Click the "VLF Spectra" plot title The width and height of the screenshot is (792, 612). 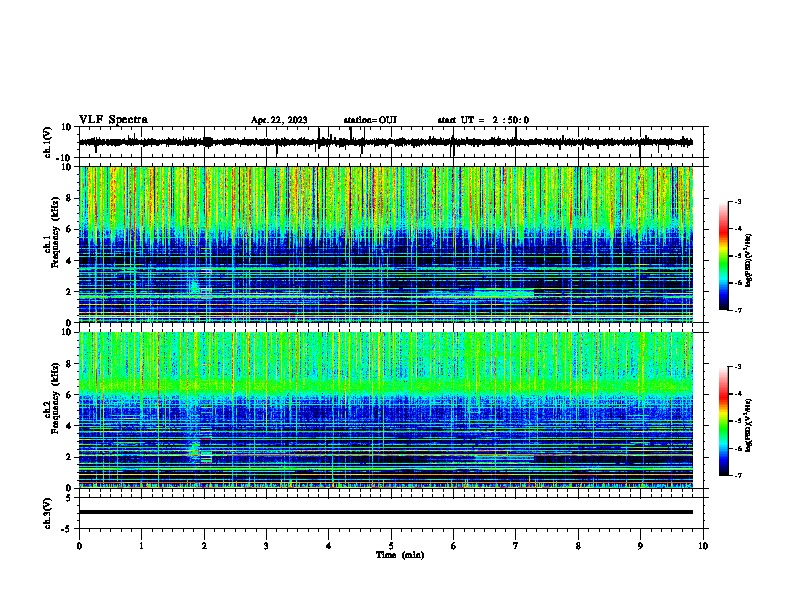click(113, 120)
